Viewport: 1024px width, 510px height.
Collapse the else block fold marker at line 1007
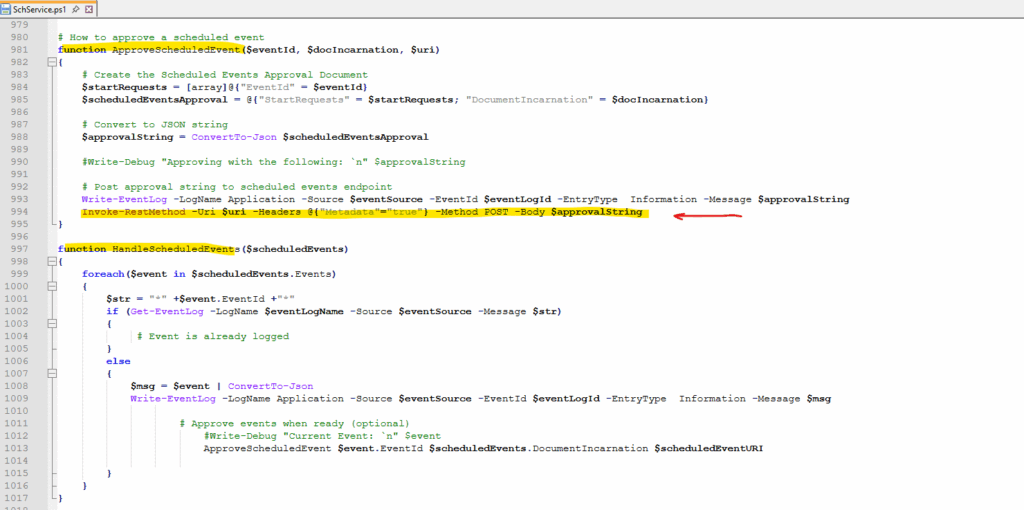52,374
